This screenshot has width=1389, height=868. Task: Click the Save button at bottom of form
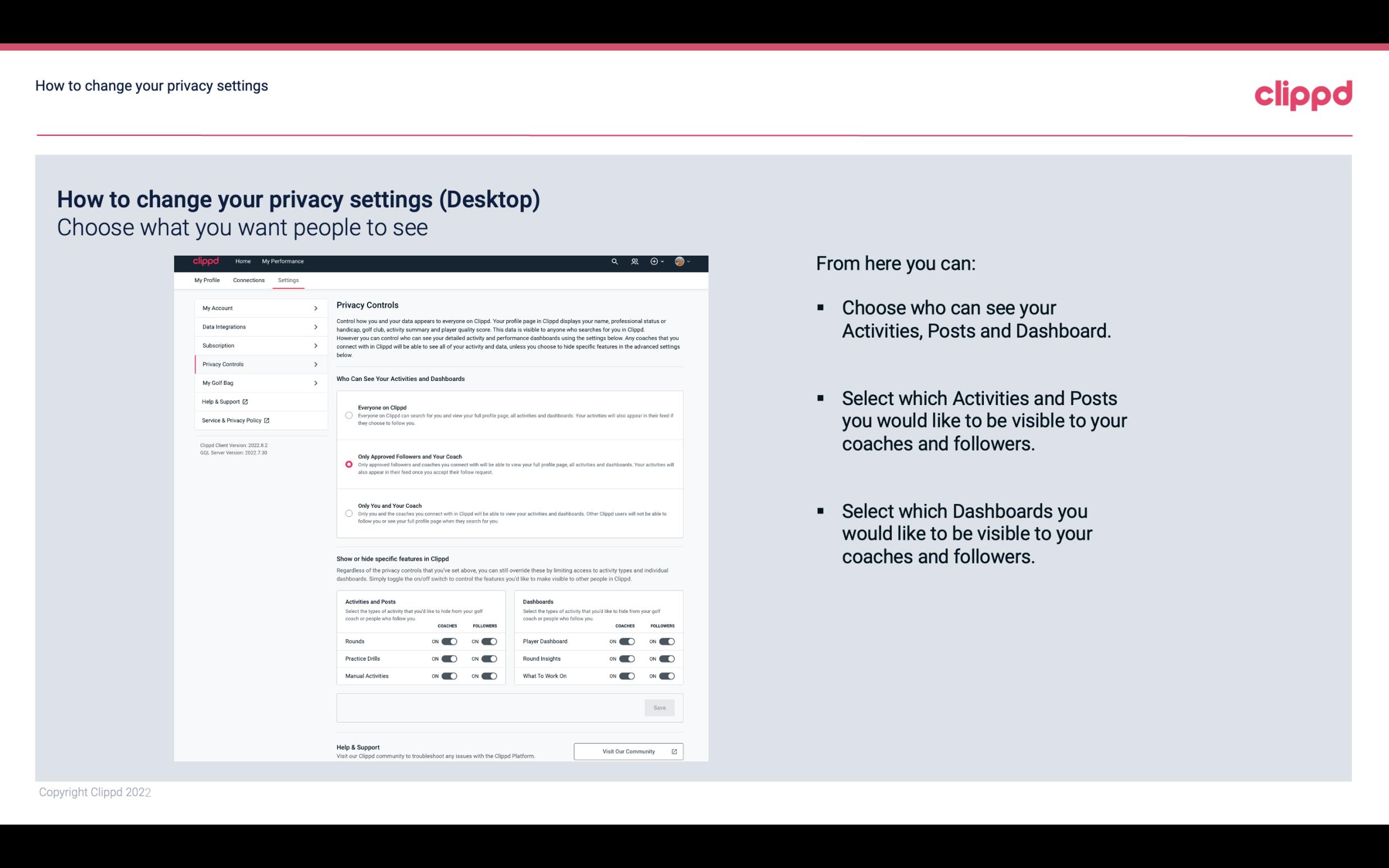click(659, 707)
